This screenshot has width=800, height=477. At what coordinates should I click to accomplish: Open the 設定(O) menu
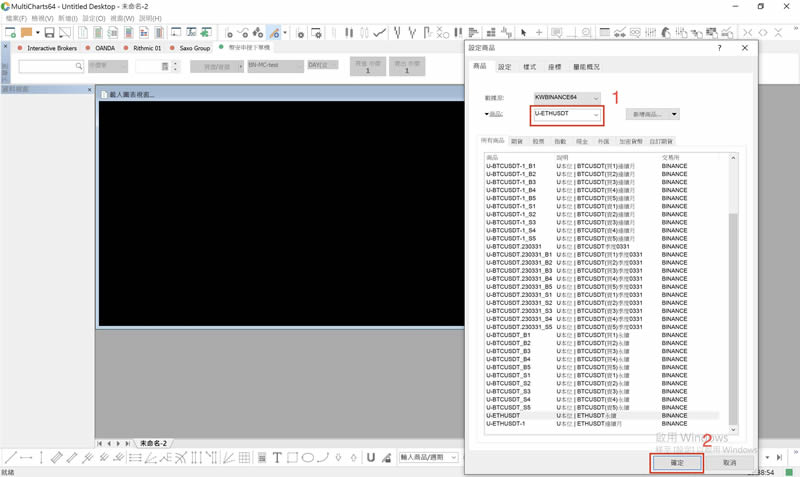click(93, 18)
